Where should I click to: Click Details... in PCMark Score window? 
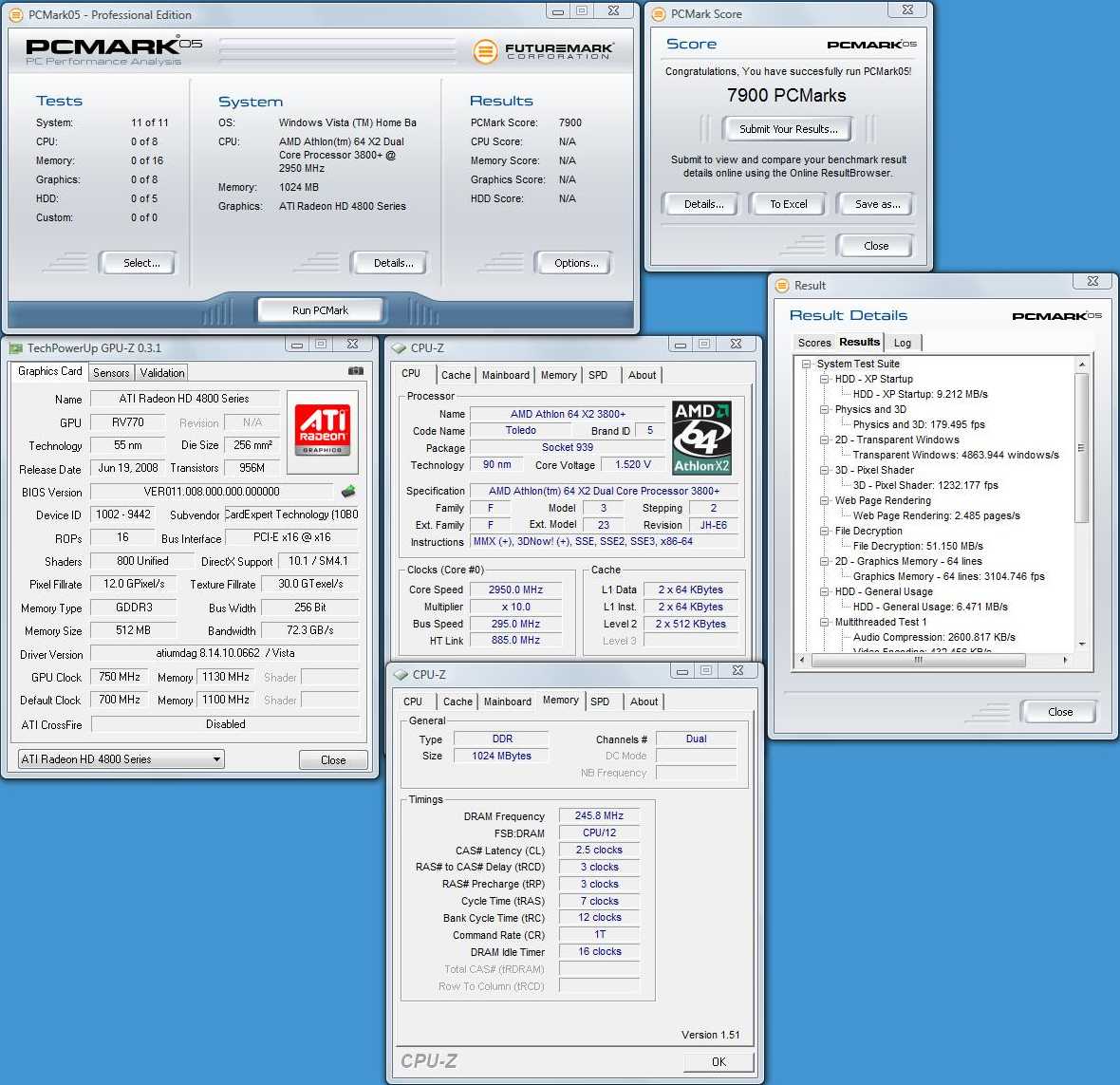(702, 204)
